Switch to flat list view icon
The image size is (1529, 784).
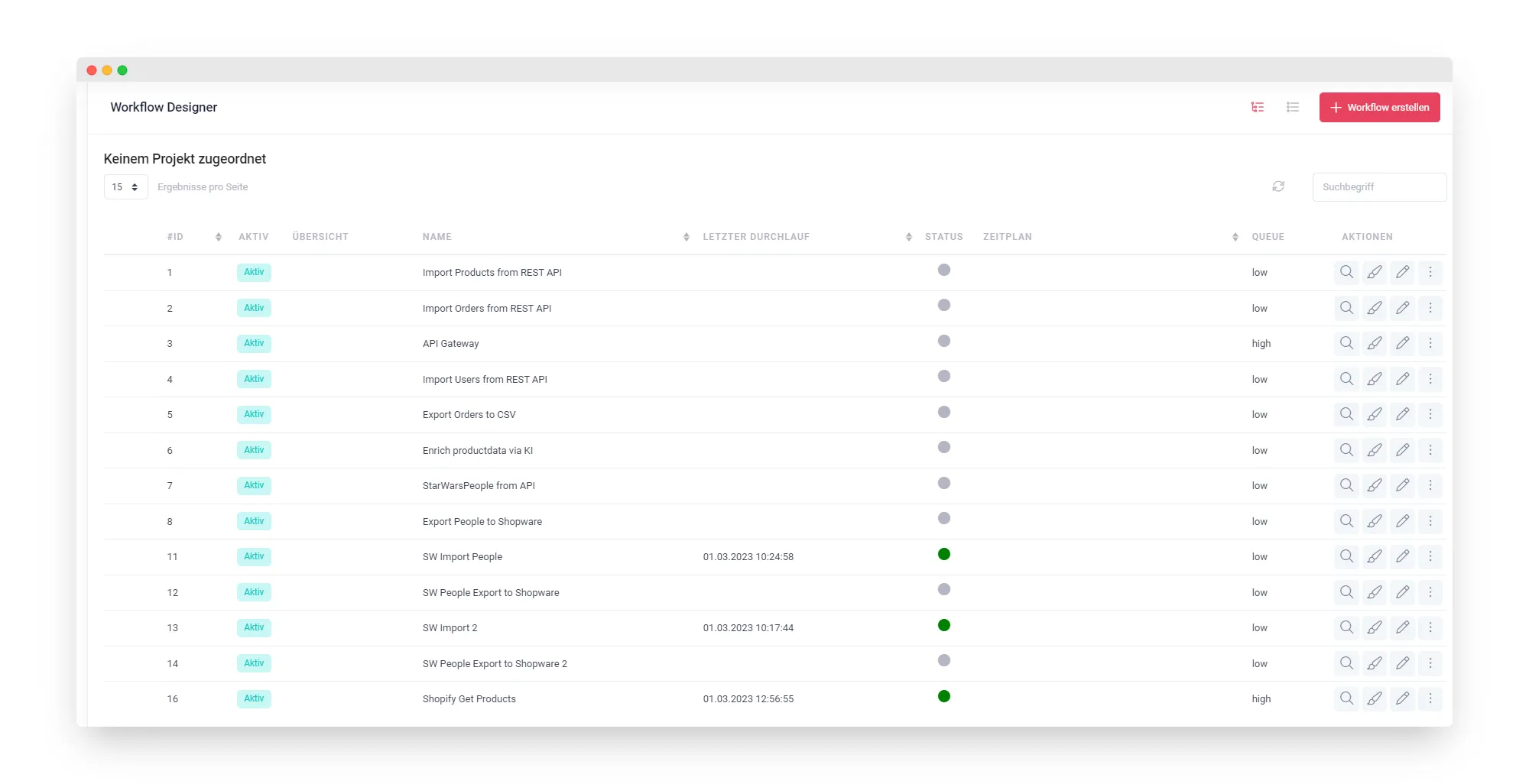[1293, 107]
